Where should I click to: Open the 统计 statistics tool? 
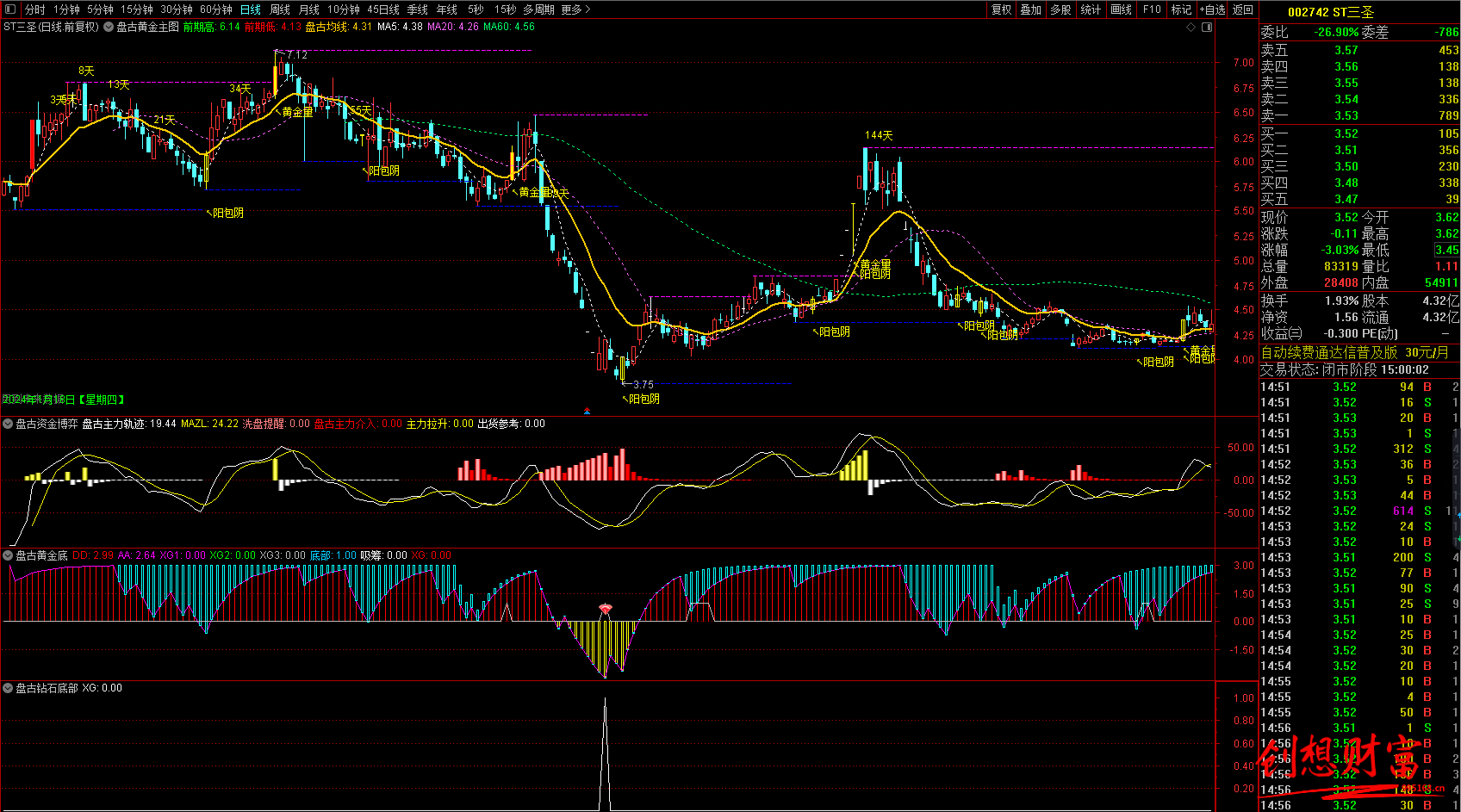1091,9
